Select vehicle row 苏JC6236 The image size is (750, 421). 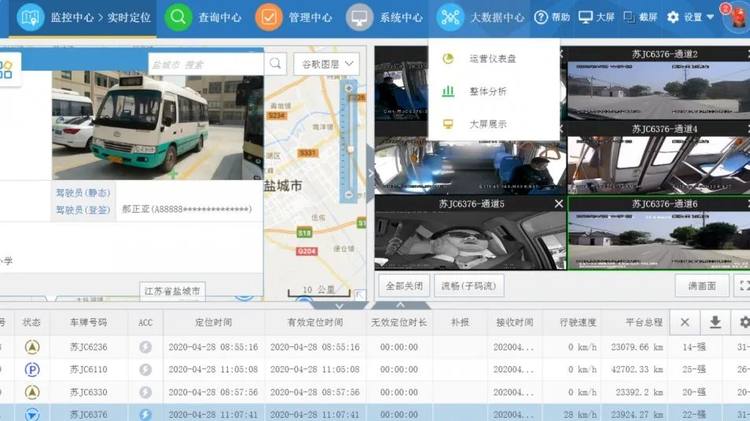pyautogui.click(x=375, y=347)
